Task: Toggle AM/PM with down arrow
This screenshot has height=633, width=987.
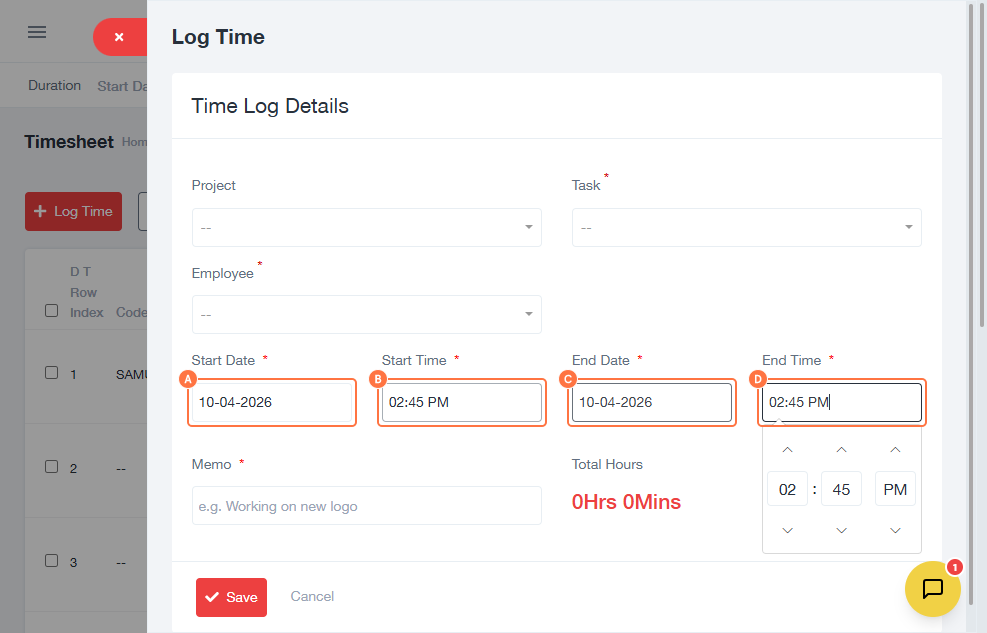Action: tap(895, 530)
